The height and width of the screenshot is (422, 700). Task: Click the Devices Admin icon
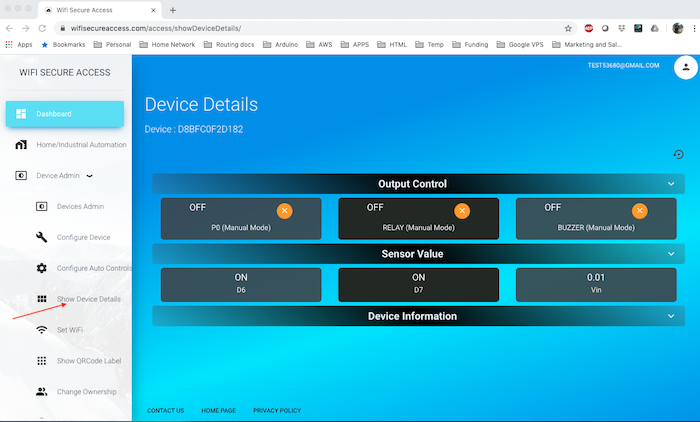[x=42, y=206]
